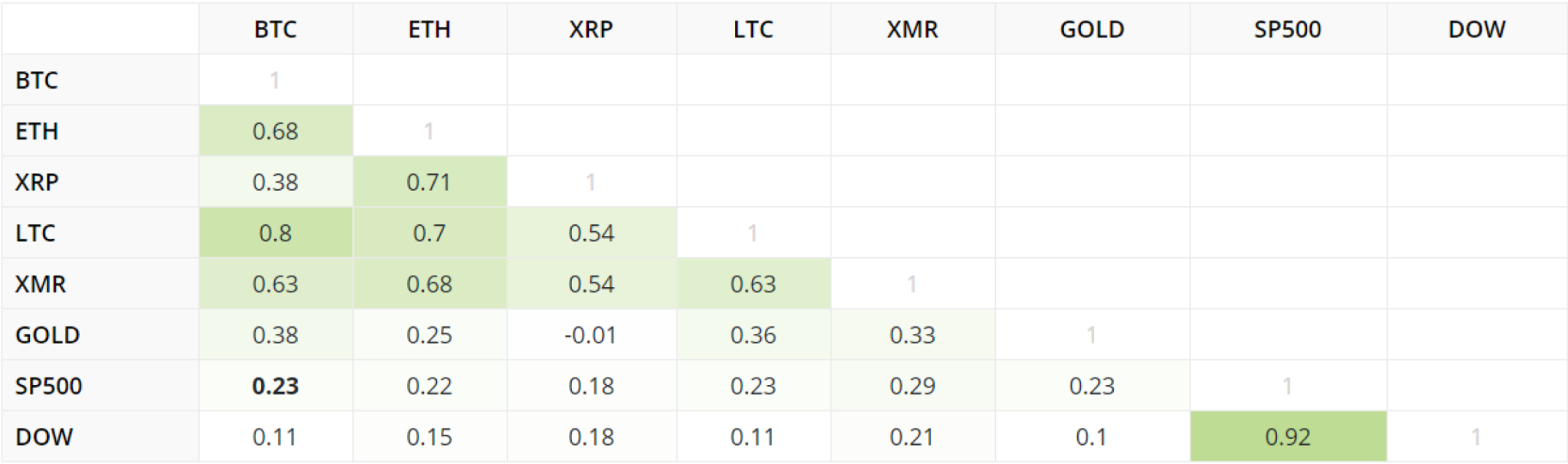Image resolution: width=1568 pixels, height=464 pixels.
Task: Select the LTC row label
Action: pyautogui.click(x=35, y=233)
